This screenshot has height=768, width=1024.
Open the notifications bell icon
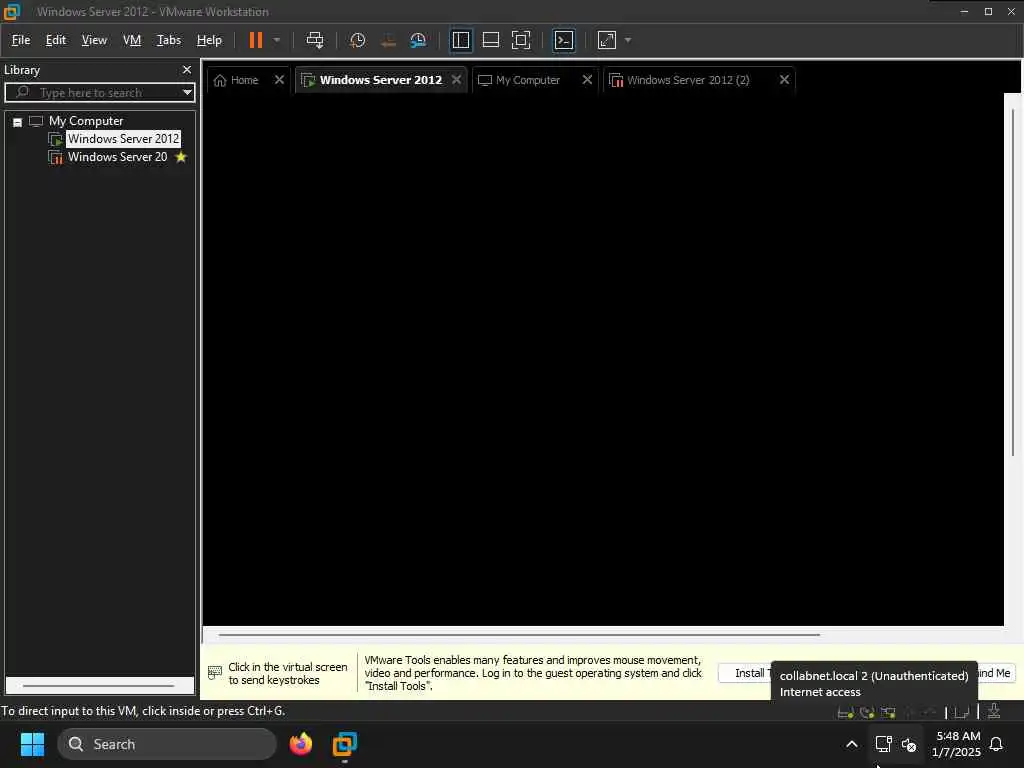coord(996,744)
